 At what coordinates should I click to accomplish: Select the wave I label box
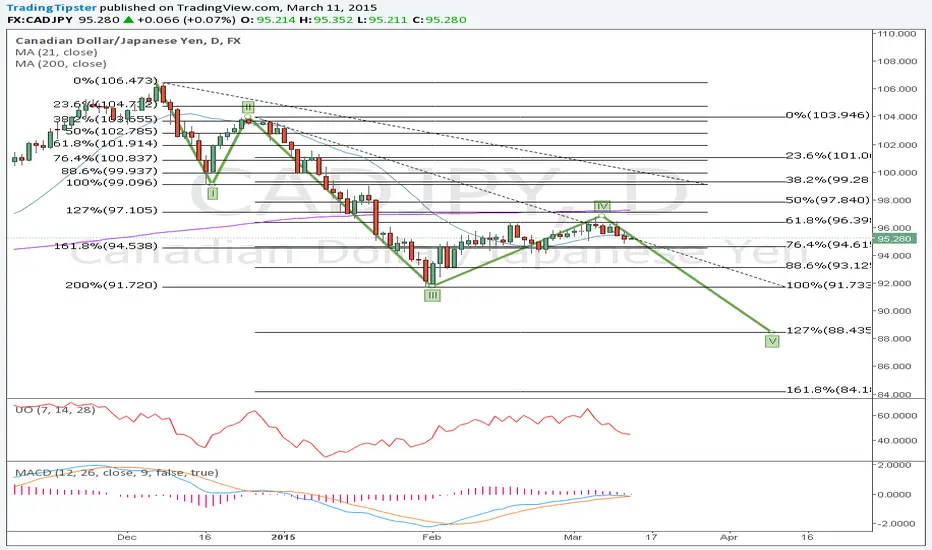coord(212,193)
